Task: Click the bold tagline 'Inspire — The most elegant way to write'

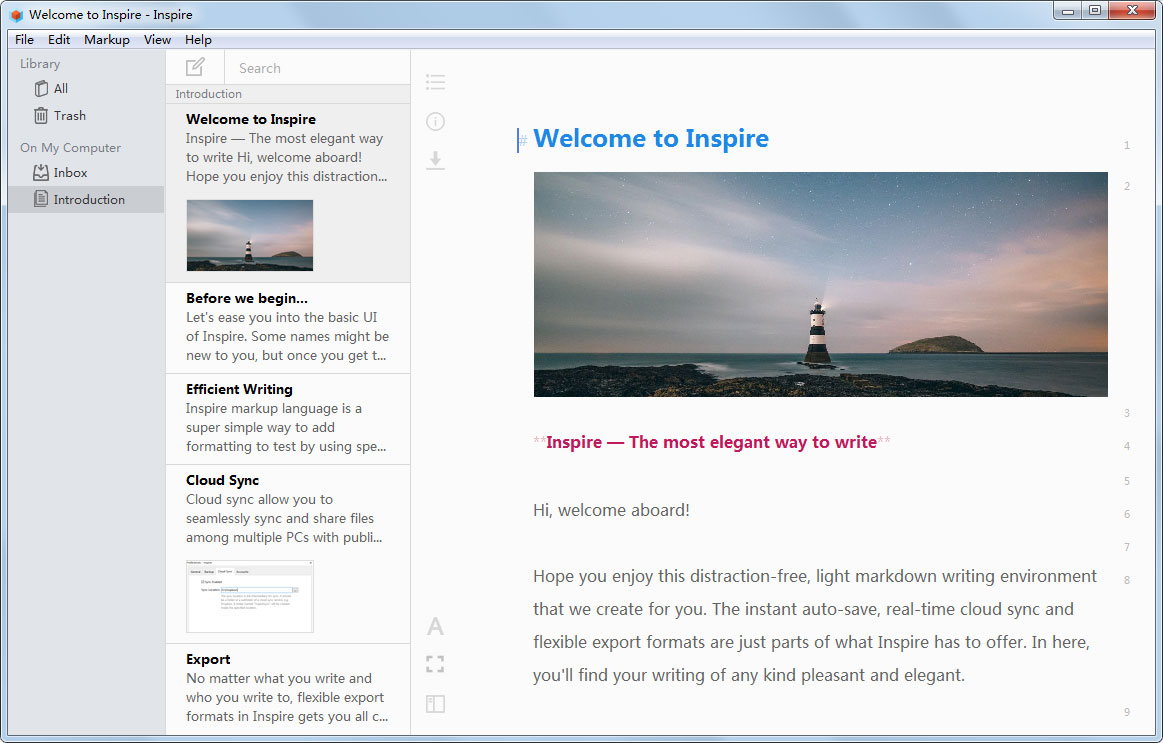Action: [711, 442]
